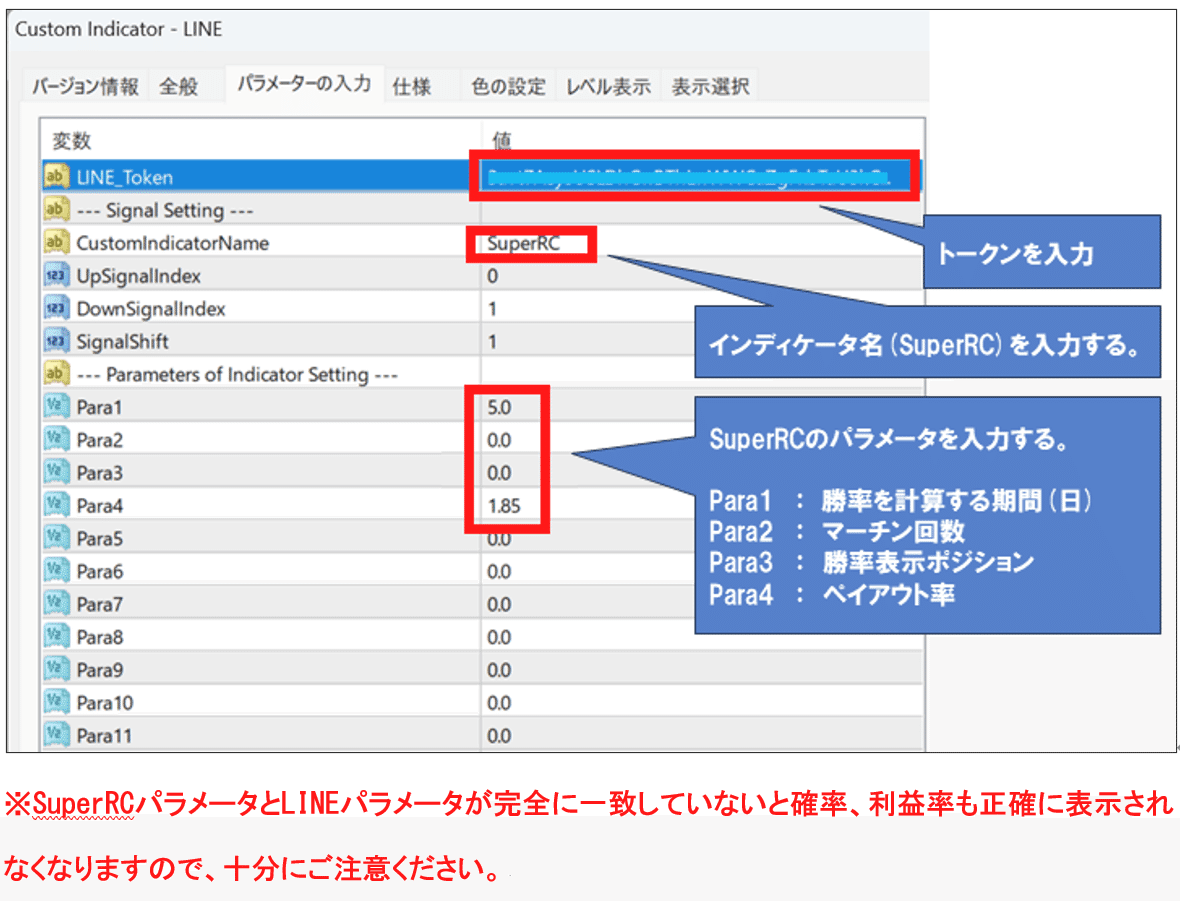
Task: Edit the Para3 value 0.0
Action: [499, 473]
